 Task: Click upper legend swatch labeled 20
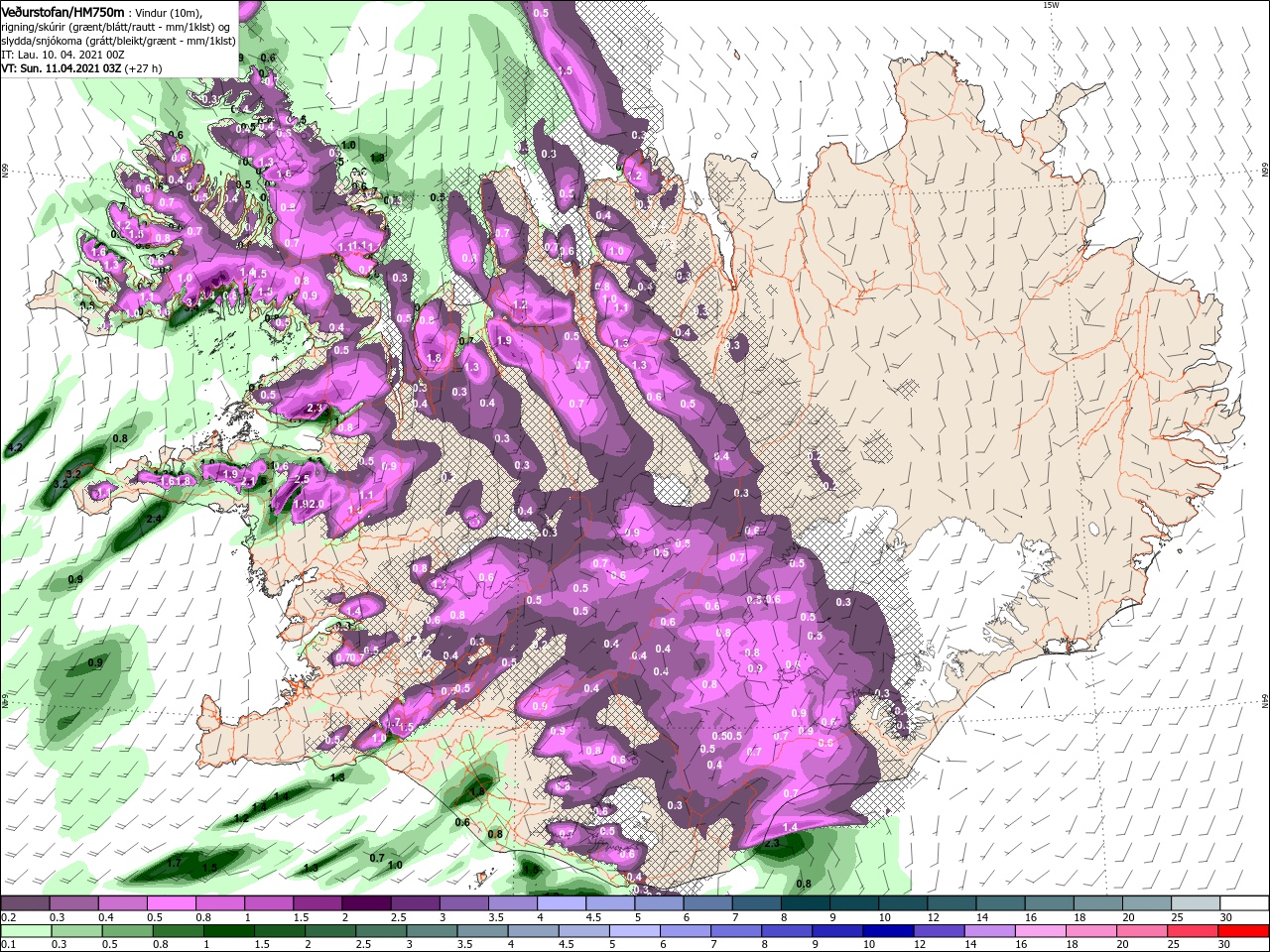click(1147, 903)
